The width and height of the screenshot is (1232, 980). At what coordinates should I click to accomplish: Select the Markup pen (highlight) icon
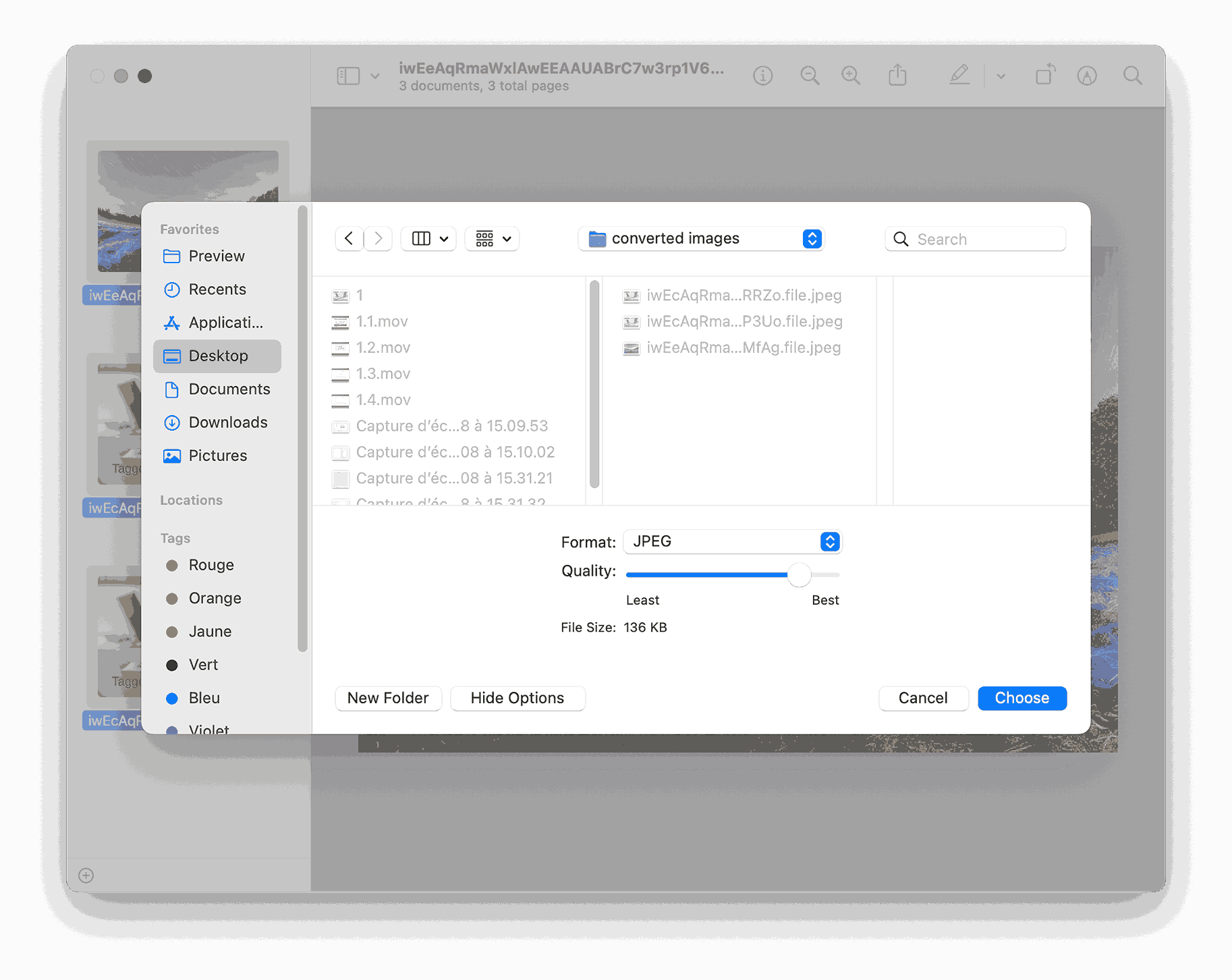[959, 75]
